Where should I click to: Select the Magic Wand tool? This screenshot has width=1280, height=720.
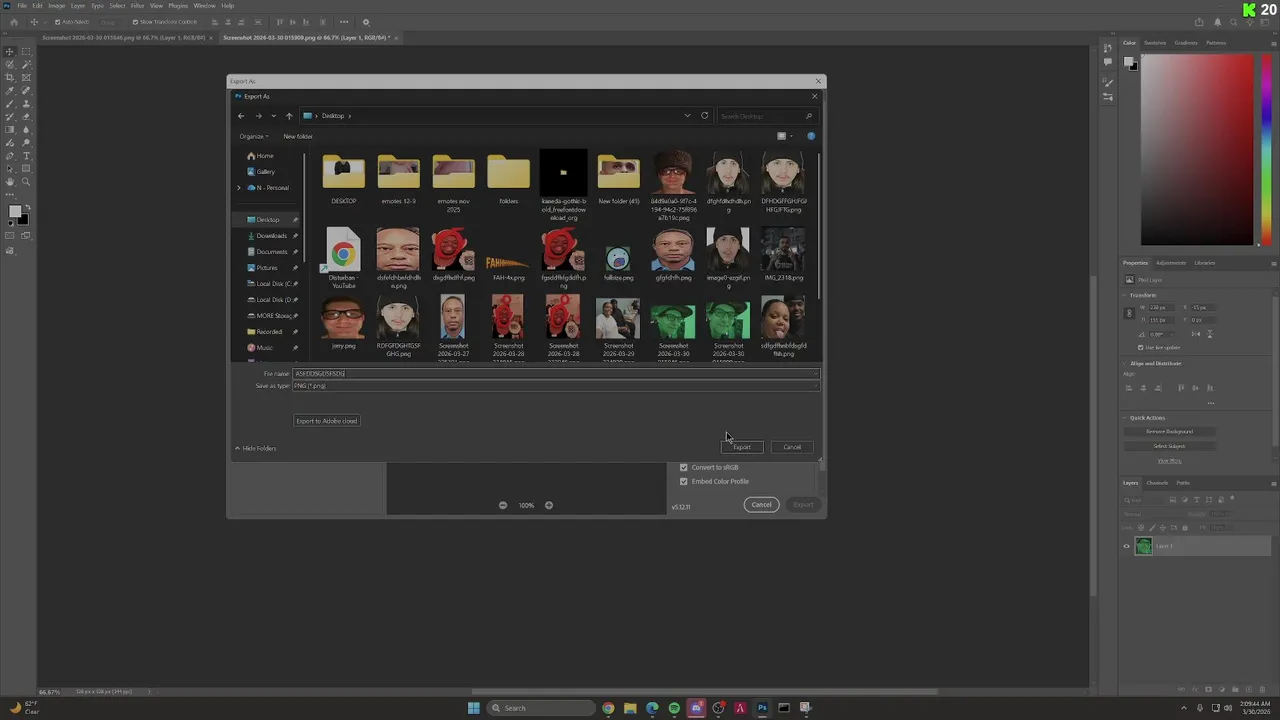click(x=26, y=65)
